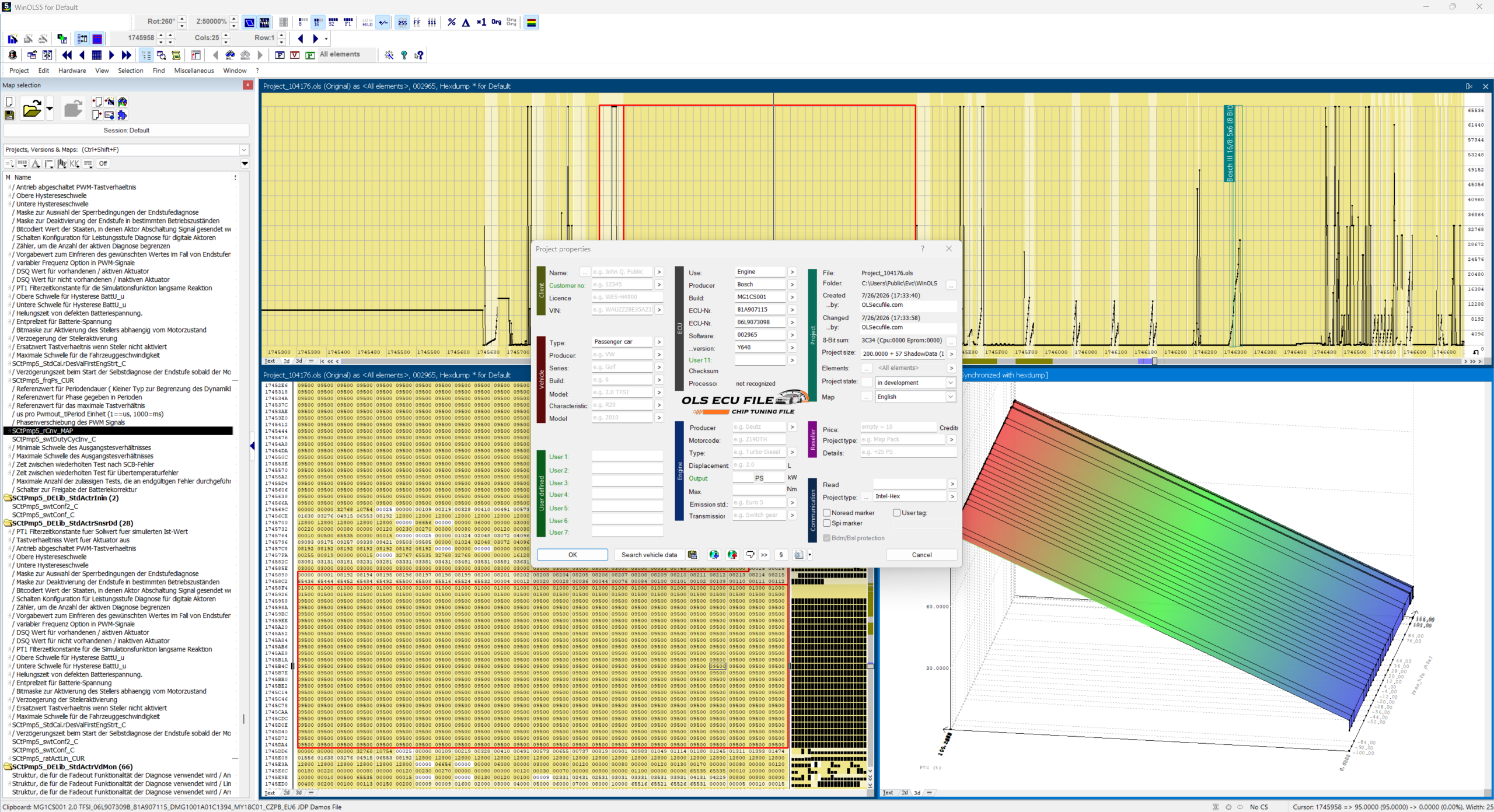Select the 32-bit data width icon
Viewport: 1494px width, 812px height.
pyautogui.click(x=333, y=22)
